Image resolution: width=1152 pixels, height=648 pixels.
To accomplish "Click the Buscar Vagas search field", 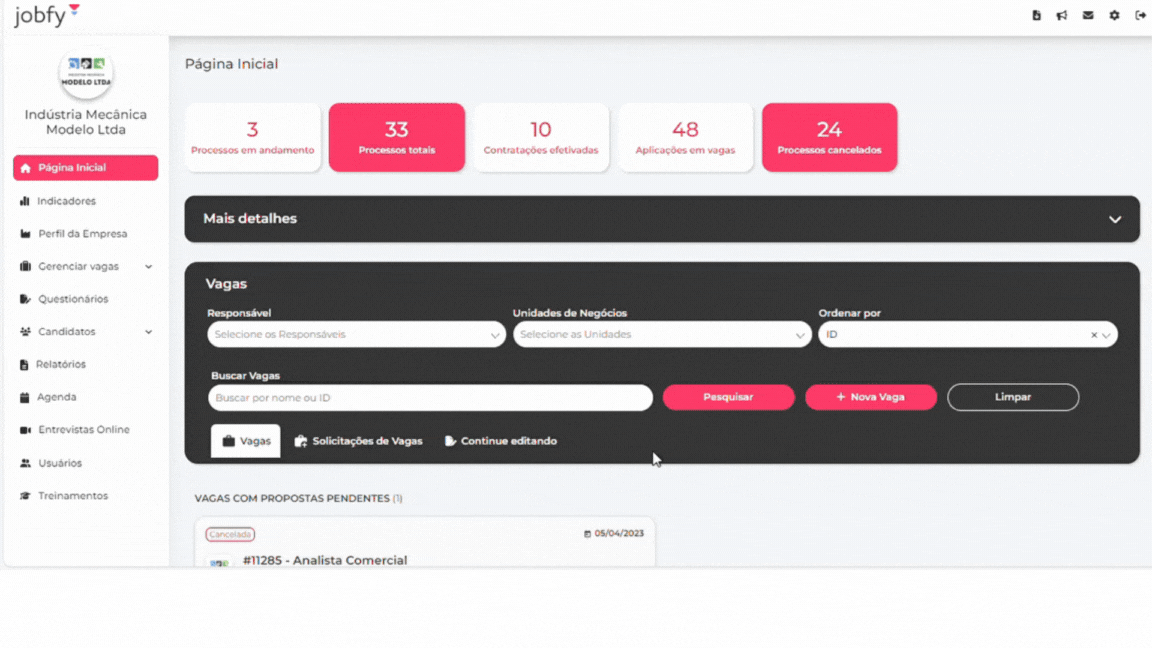I will point(430,398).
